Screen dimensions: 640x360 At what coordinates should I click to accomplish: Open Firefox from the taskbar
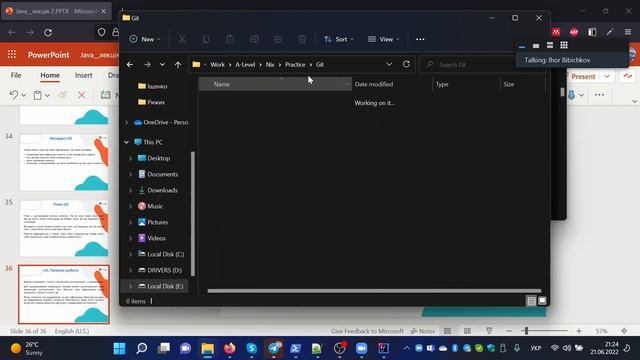230,348
